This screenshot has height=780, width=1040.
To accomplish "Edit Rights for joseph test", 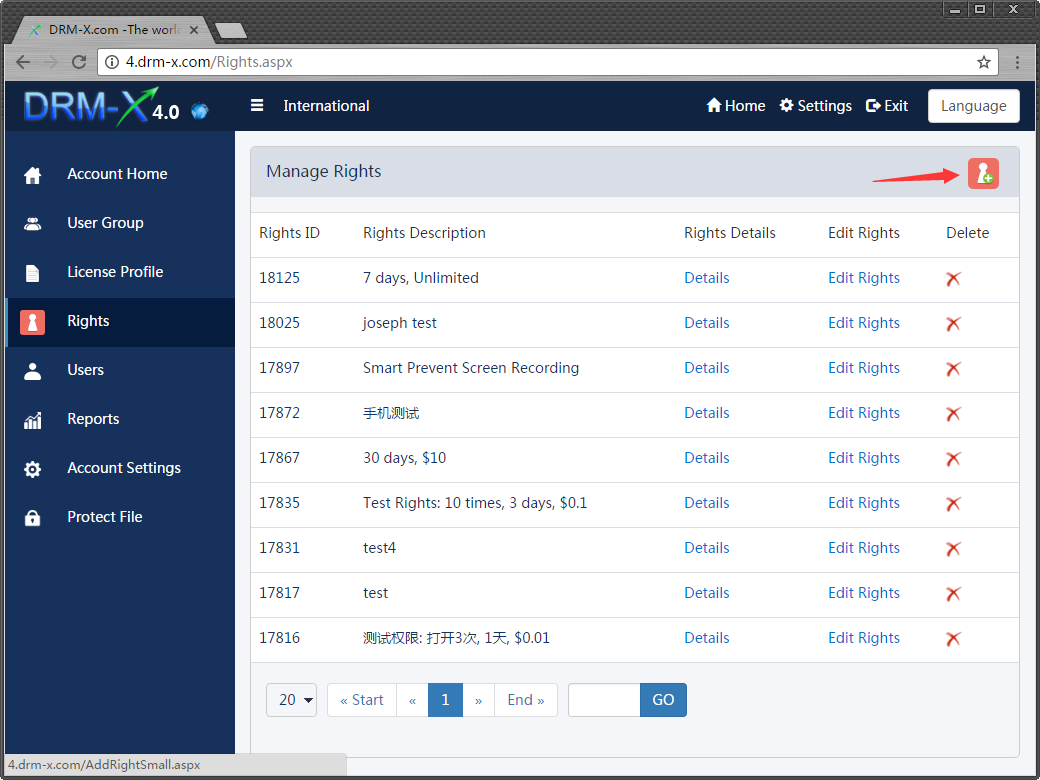I will (864, 323).
